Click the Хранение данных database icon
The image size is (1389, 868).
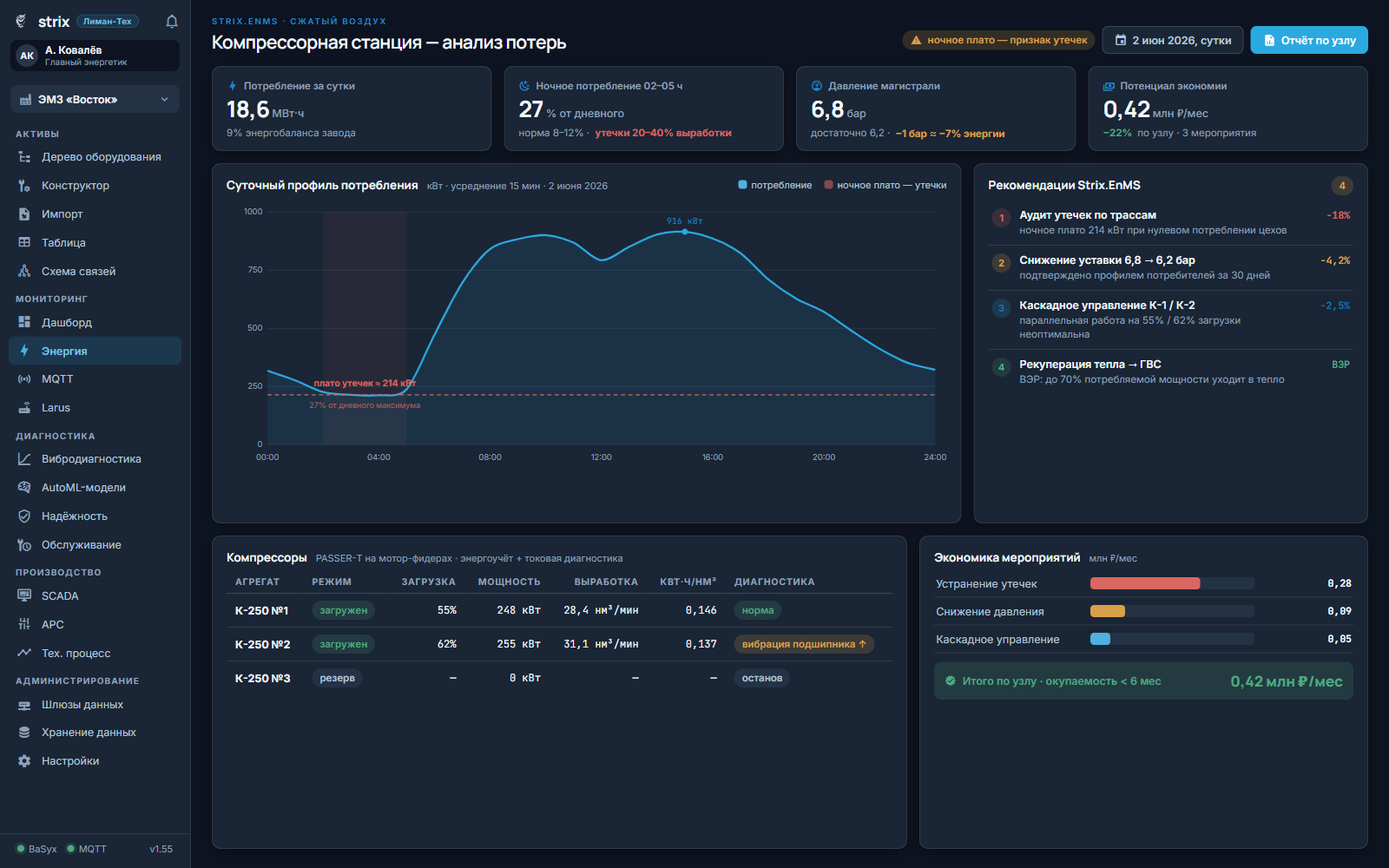click(x=24, y=733)
